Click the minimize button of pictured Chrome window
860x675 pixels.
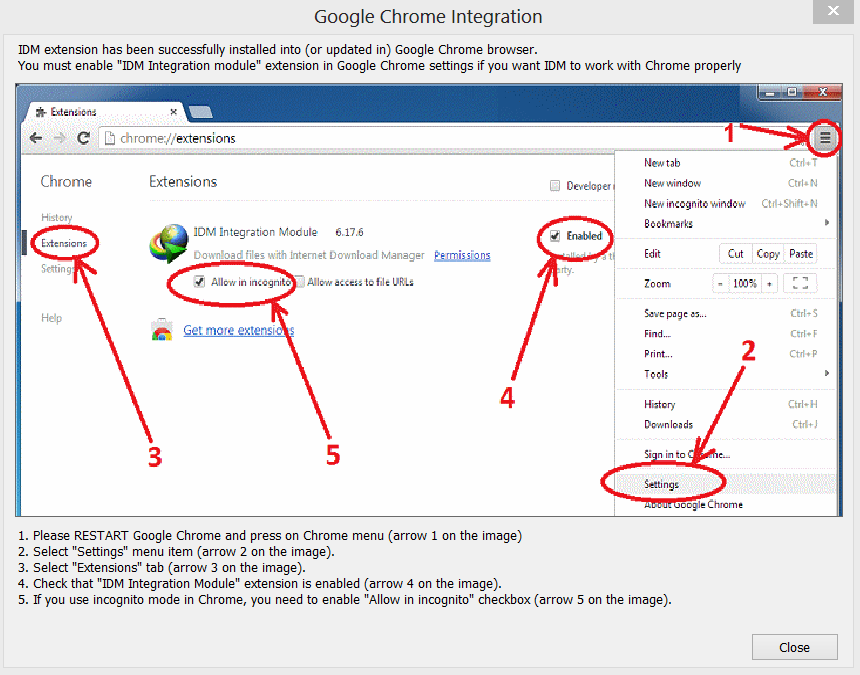[x=770, y=93]
